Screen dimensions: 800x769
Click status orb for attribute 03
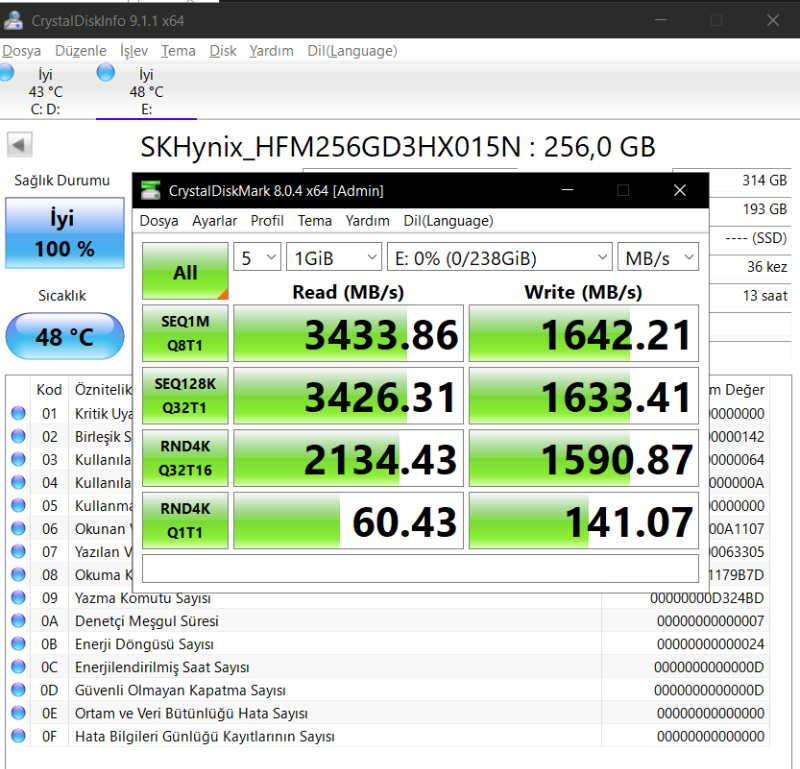18,459
